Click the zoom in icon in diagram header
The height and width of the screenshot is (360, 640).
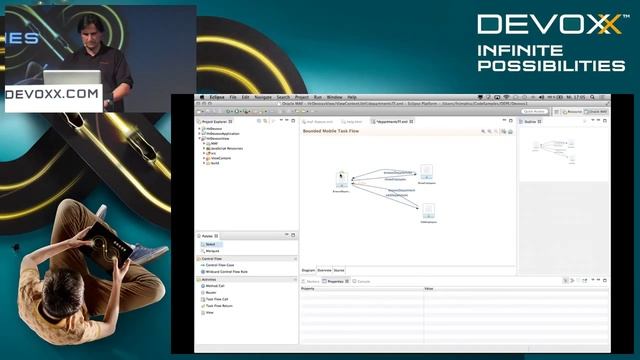coord(483,131)
